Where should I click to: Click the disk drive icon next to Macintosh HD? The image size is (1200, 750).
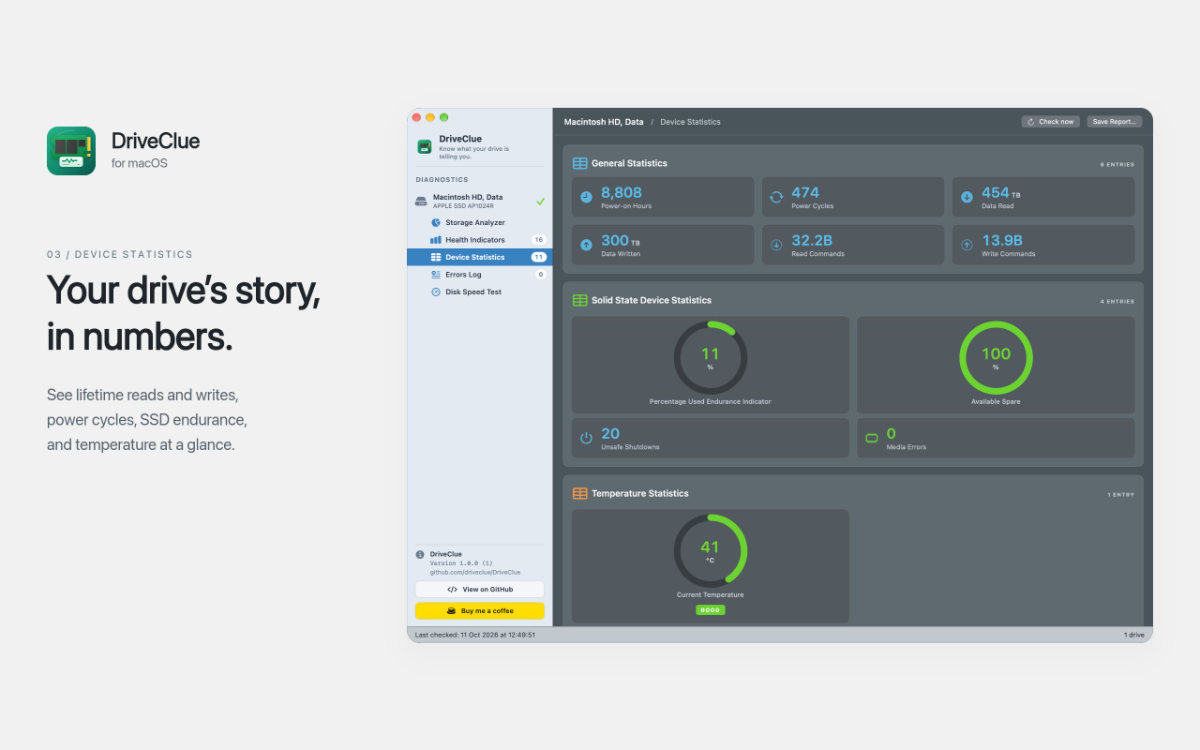pyautogui.click(x=421, y=201)
